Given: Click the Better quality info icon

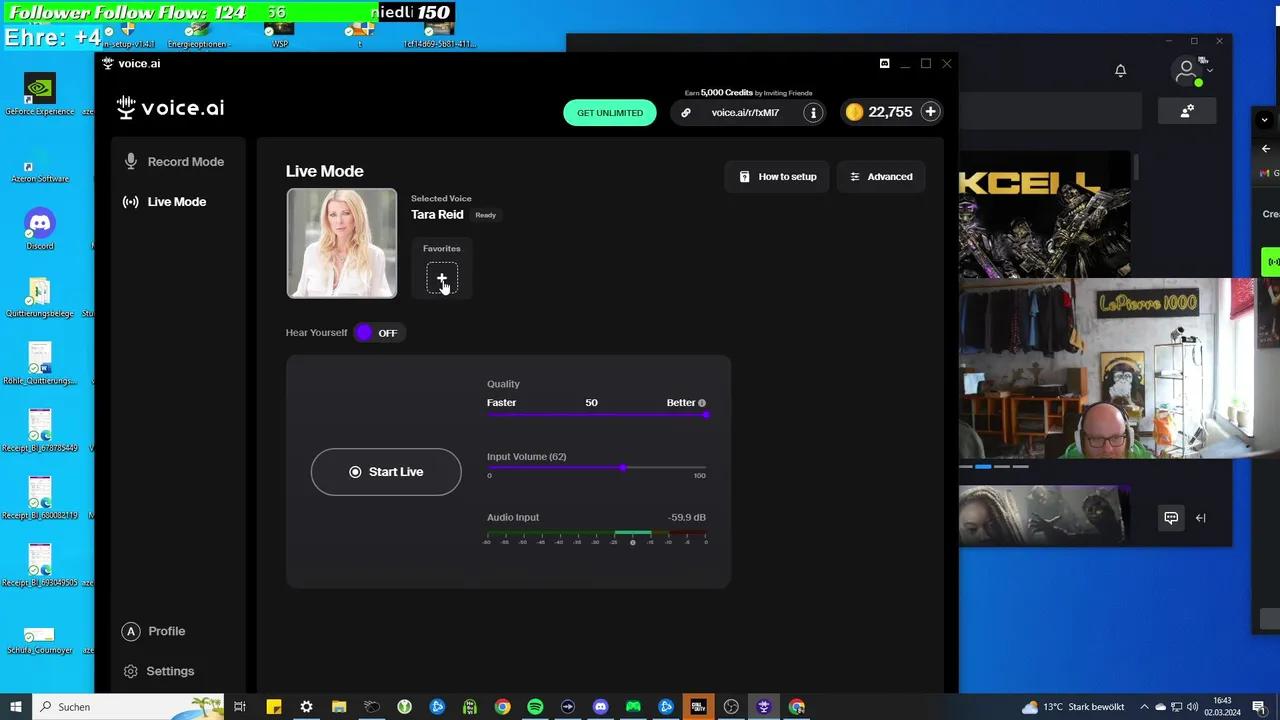Looking at the screenshot, I should (702, 403).
